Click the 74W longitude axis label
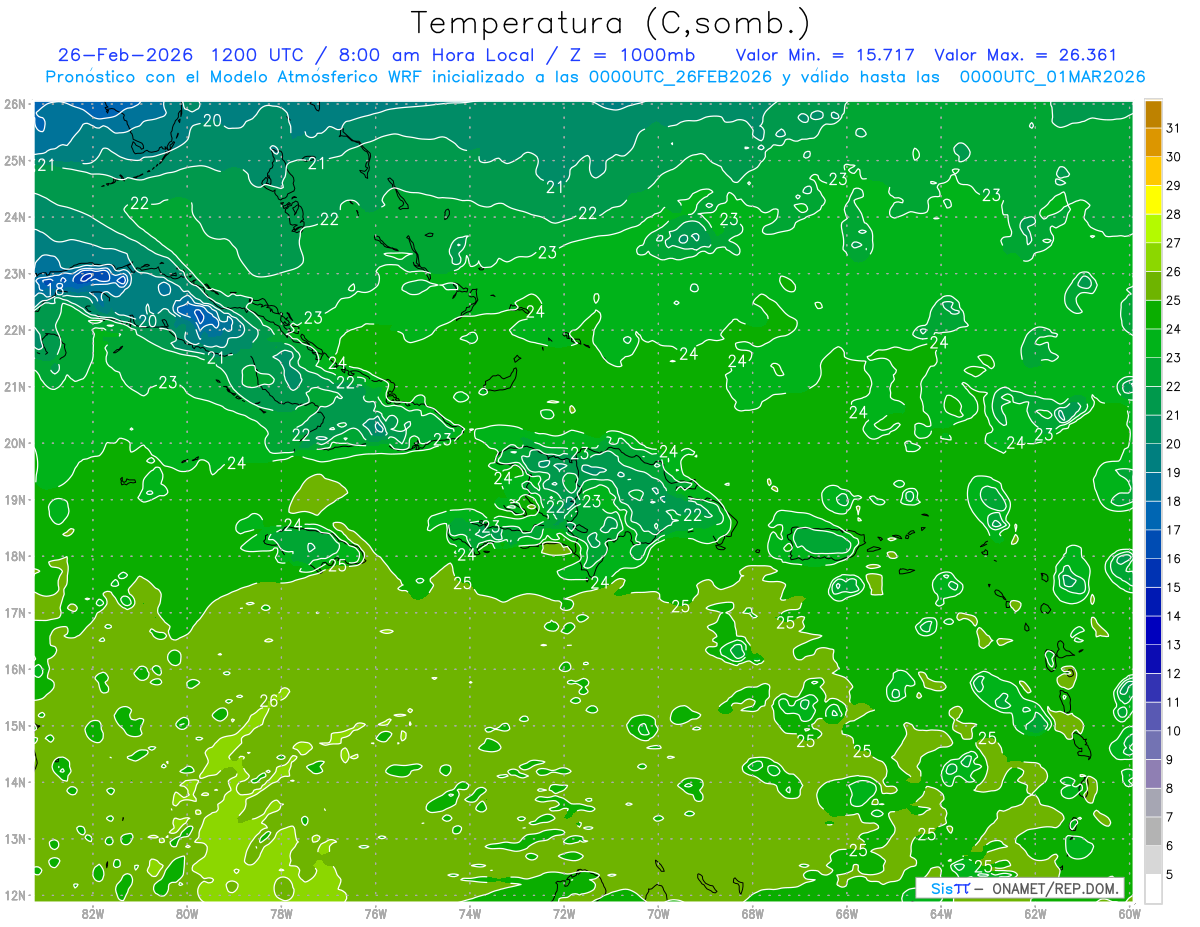 470,913
